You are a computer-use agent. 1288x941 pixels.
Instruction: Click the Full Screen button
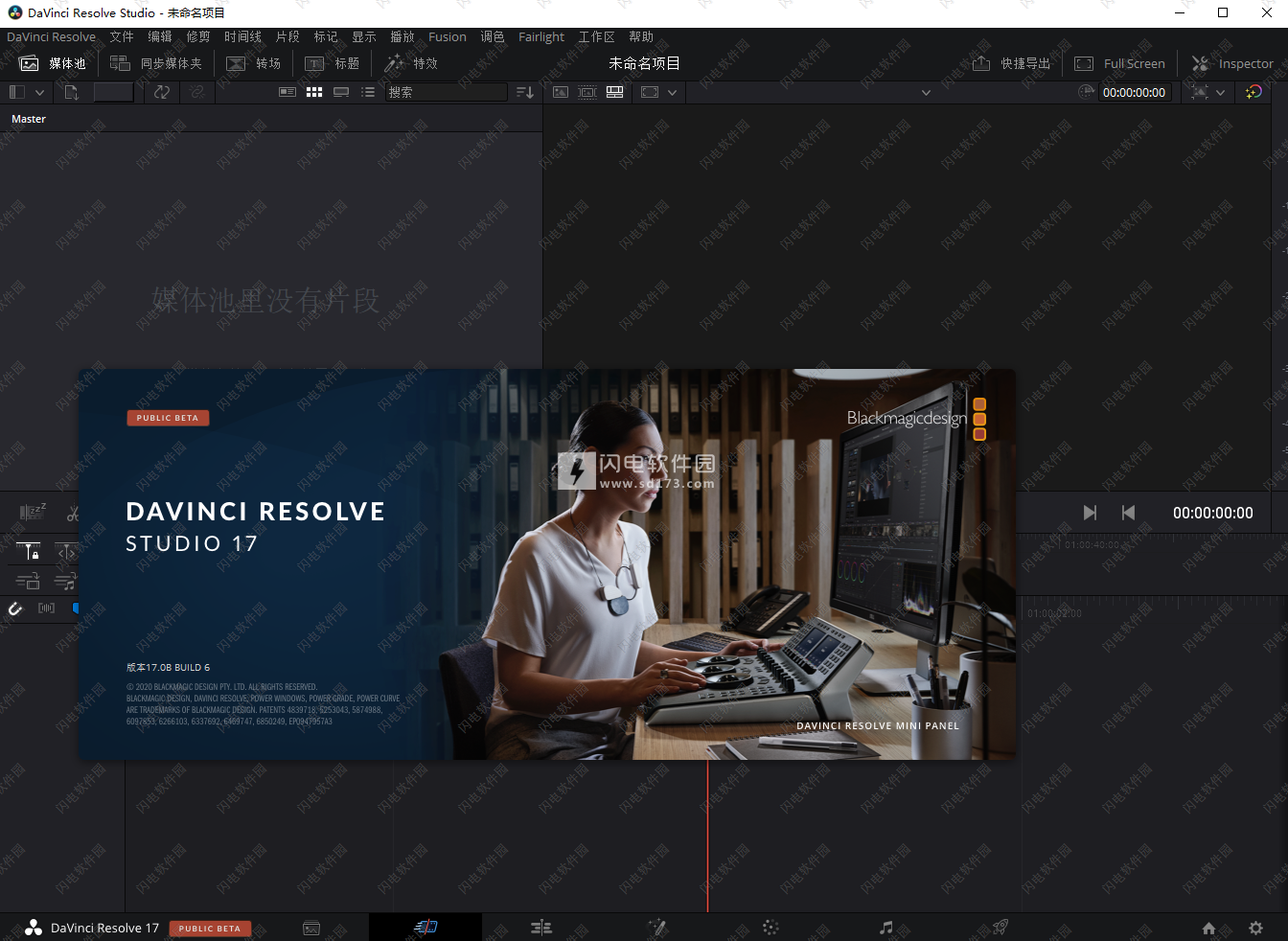coord(1119,63)
